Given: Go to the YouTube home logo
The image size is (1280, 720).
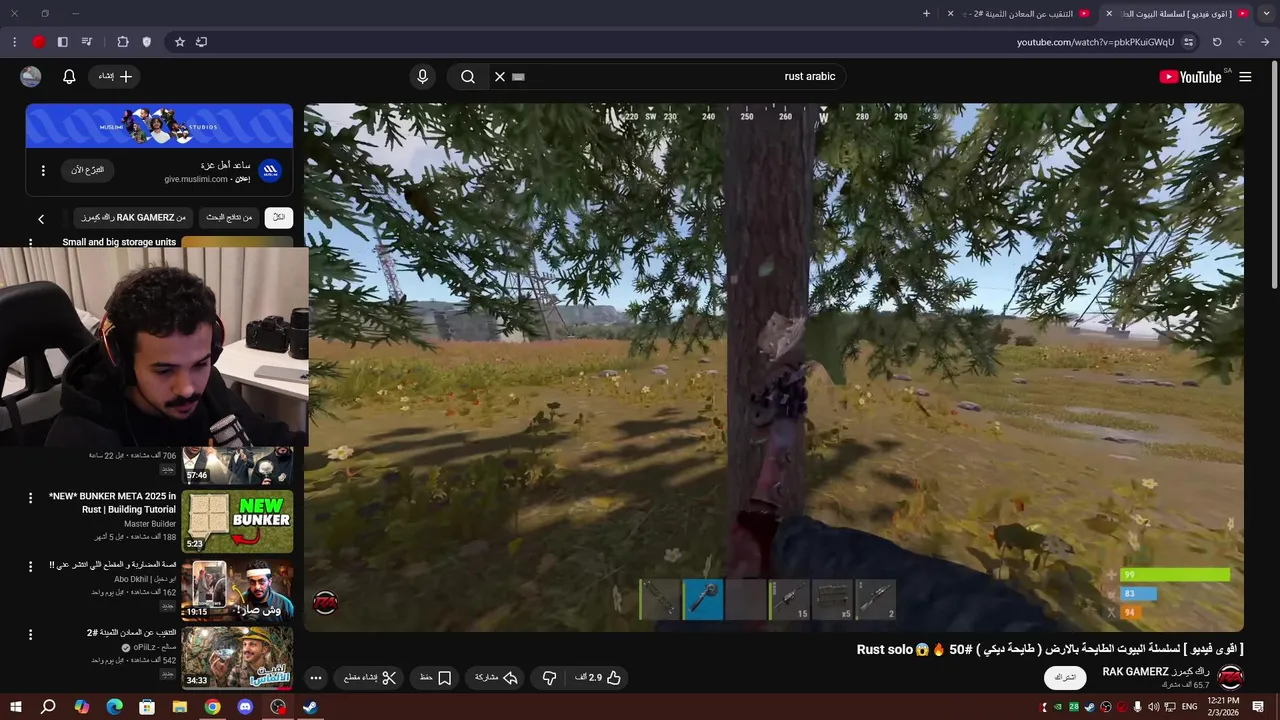Looking at the screenshot, I should pyautogui.click(x=1190, y=77).
